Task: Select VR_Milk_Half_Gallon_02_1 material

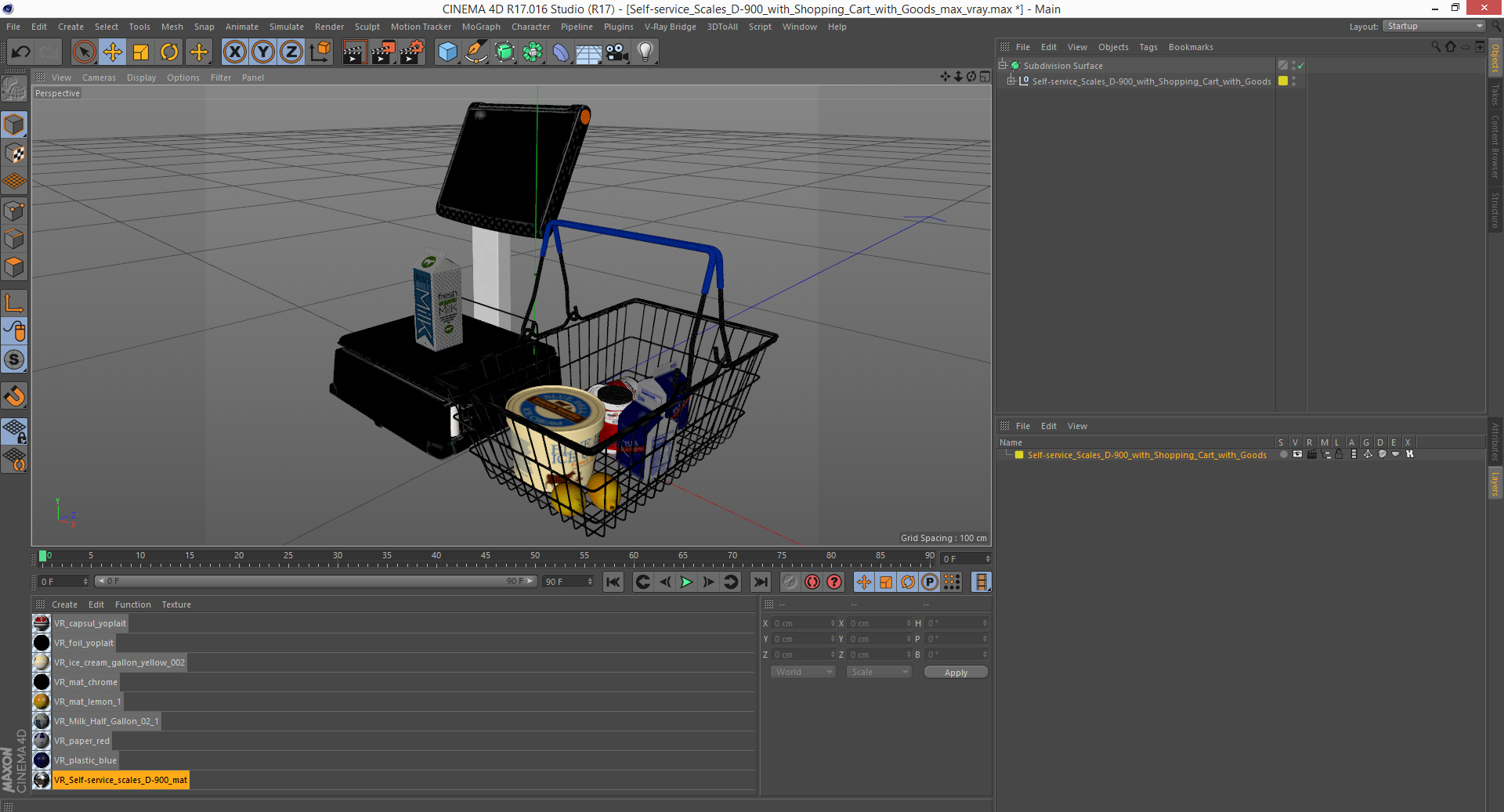Action: (106, 721)
